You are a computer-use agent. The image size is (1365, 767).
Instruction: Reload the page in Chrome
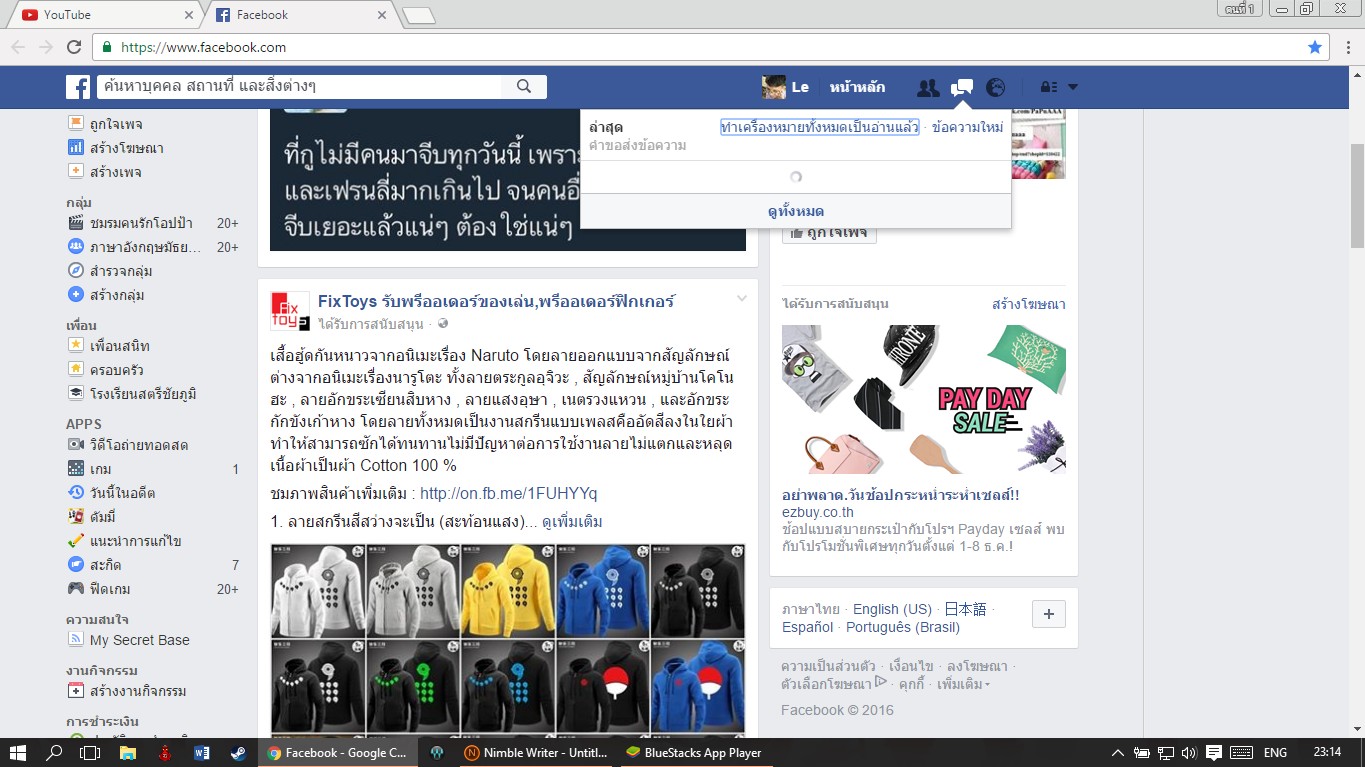pos(74,47)
